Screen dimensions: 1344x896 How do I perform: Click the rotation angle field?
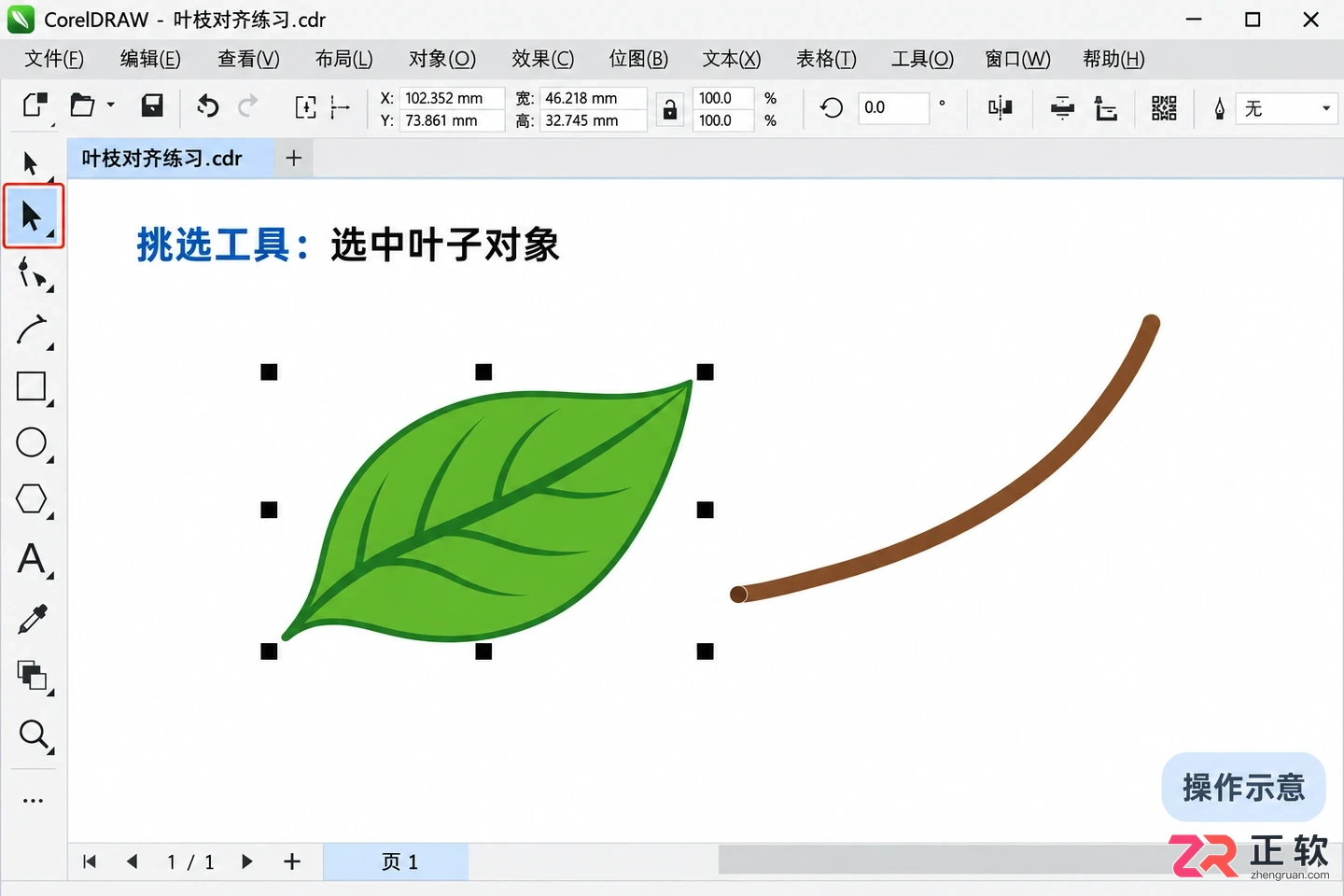[893, 107]
